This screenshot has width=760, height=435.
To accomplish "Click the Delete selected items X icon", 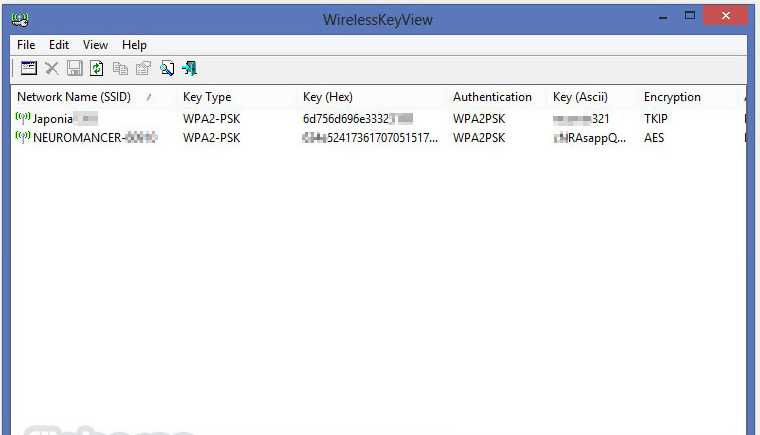I will 51,68.
